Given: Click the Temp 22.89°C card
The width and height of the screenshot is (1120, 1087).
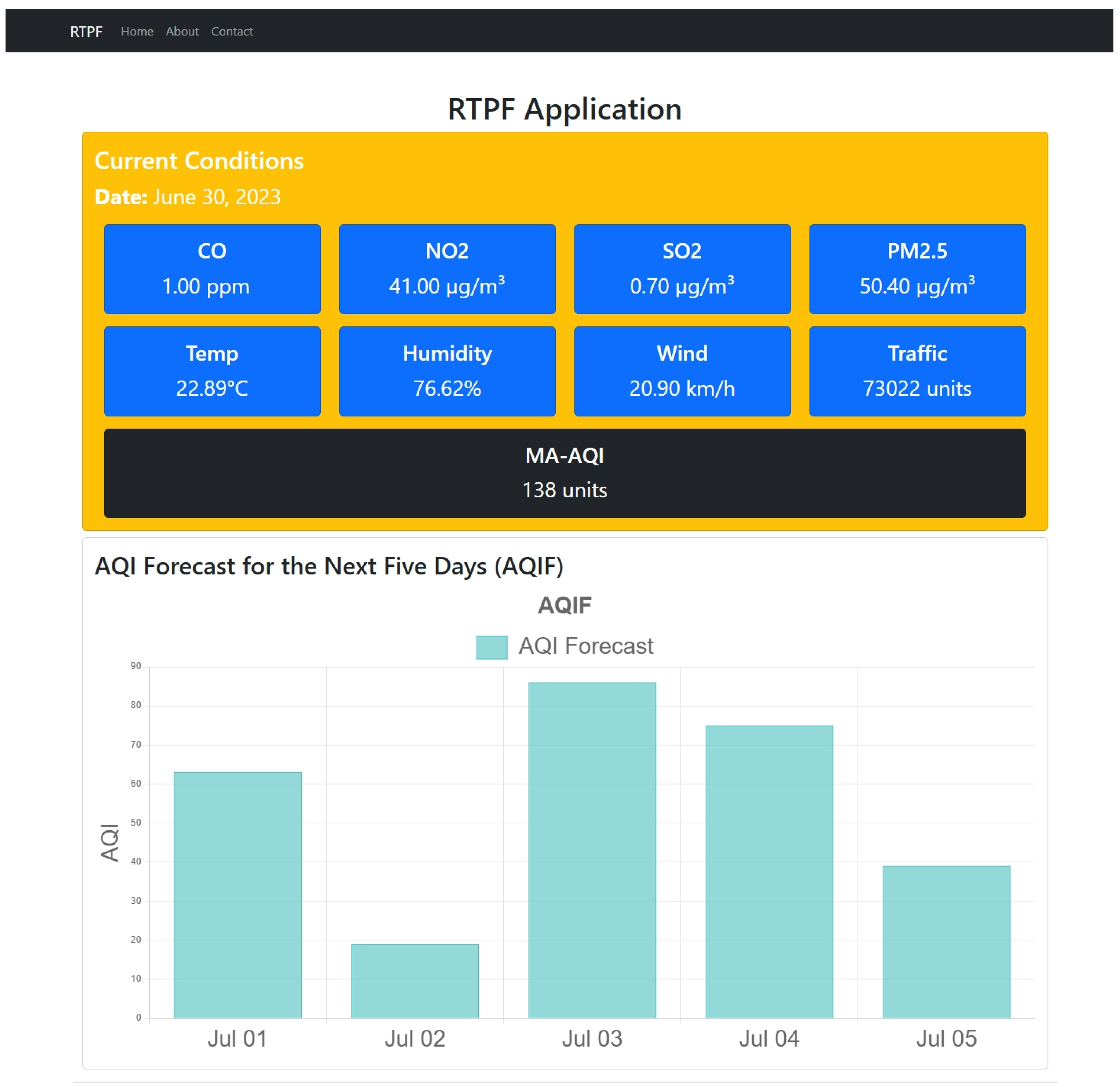Looking at the screenshot, I should (x=212, y=371).
